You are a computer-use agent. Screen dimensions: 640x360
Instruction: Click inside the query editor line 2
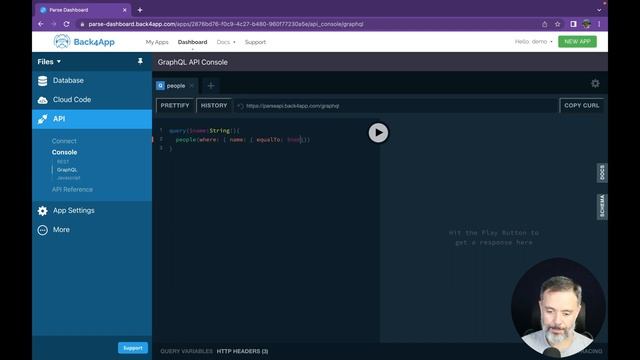click(x=242, y=140)
